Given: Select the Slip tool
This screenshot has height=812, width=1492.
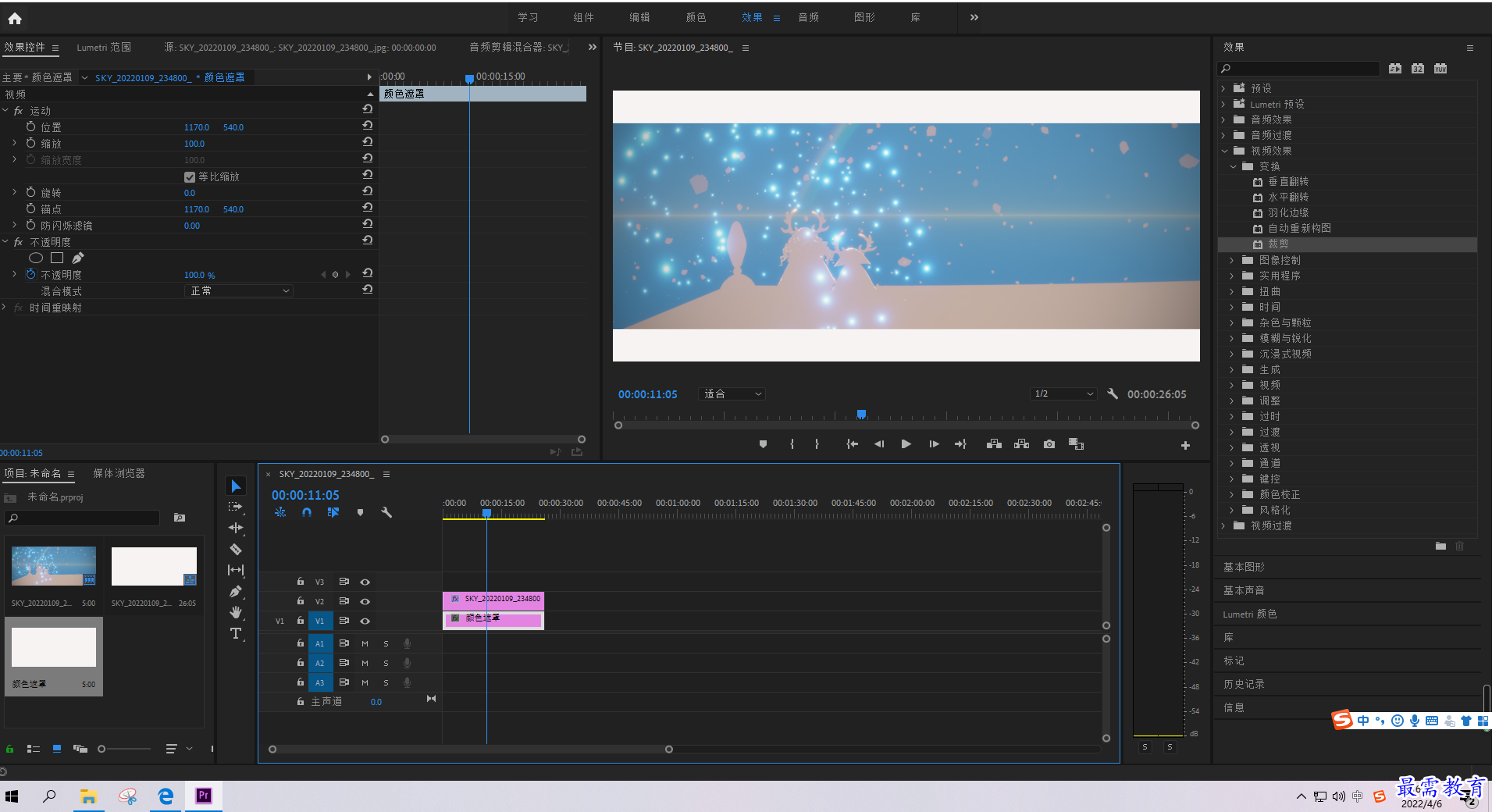Looking at the screenshot, I should pyautogui.click(x=236, y=570).
